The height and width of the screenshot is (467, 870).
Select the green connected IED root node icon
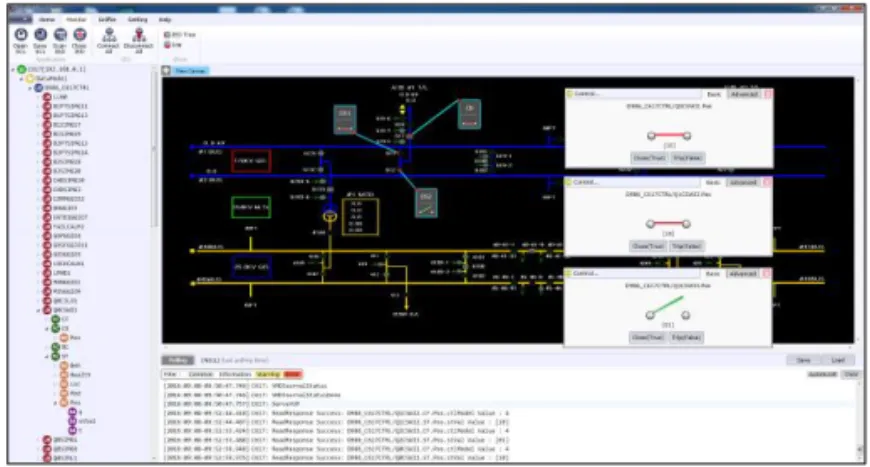tap(22, 69)
